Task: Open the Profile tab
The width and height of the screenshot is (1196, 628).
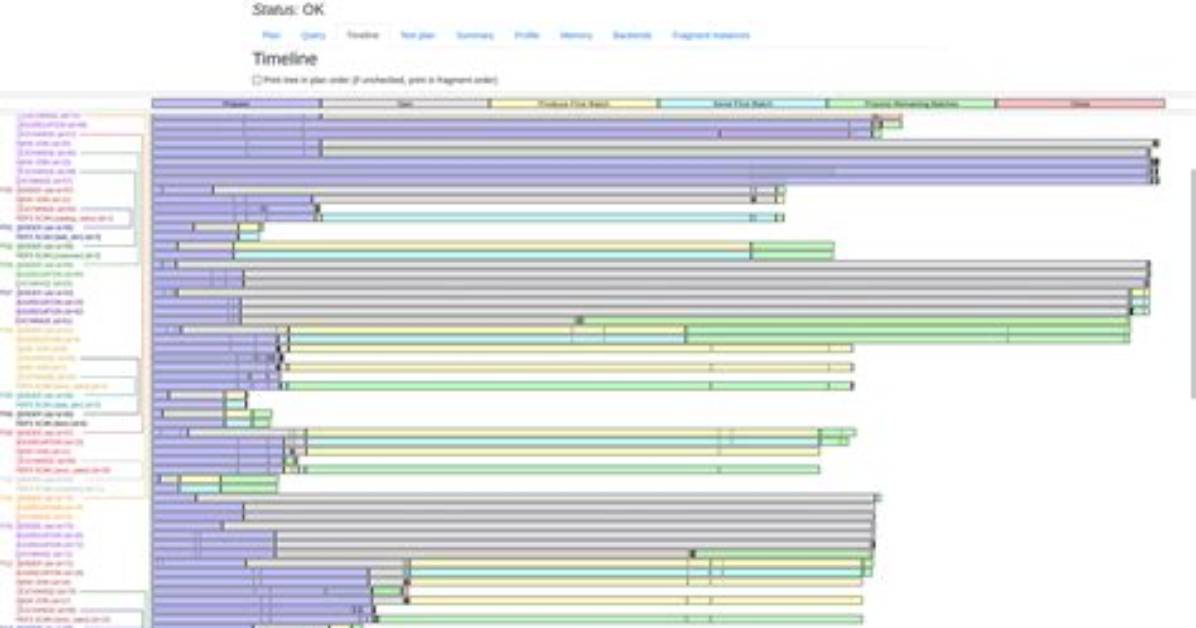Action: (x=526, y=35)
